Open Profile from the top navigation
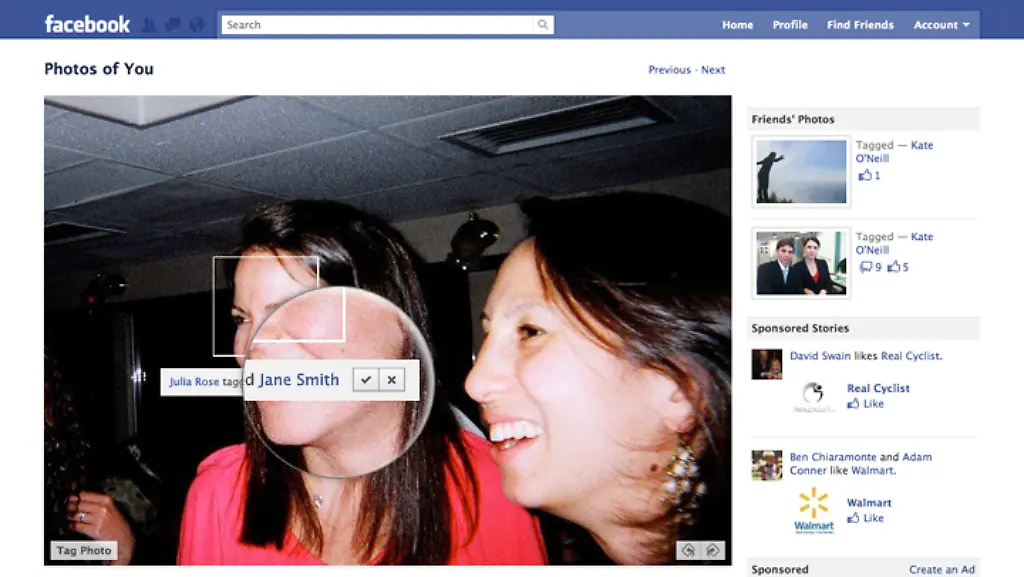 [x=790, y=25]
